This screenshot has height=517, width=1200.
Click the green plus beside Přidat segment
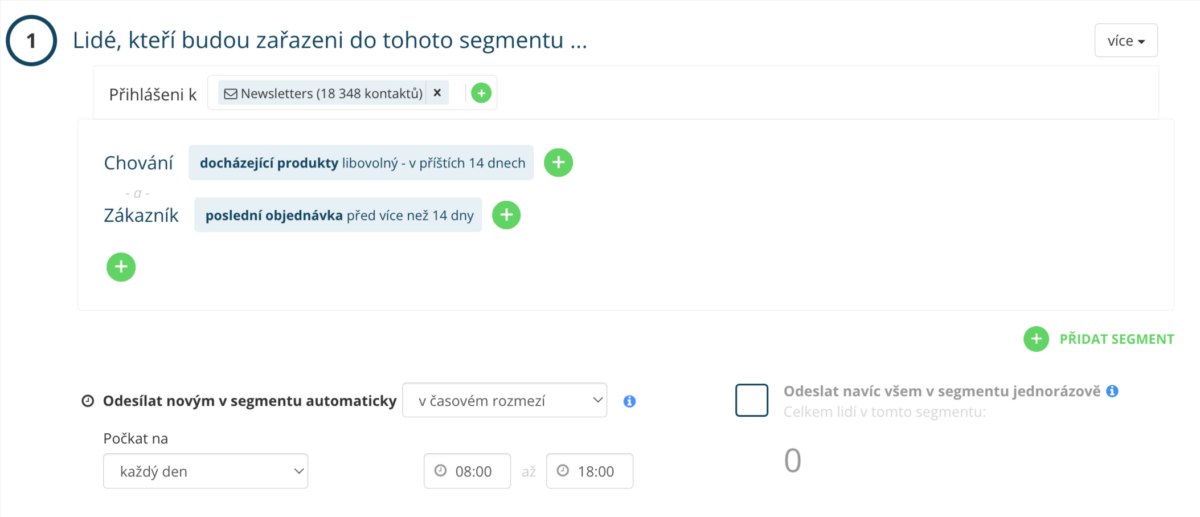coord(1037,339)
